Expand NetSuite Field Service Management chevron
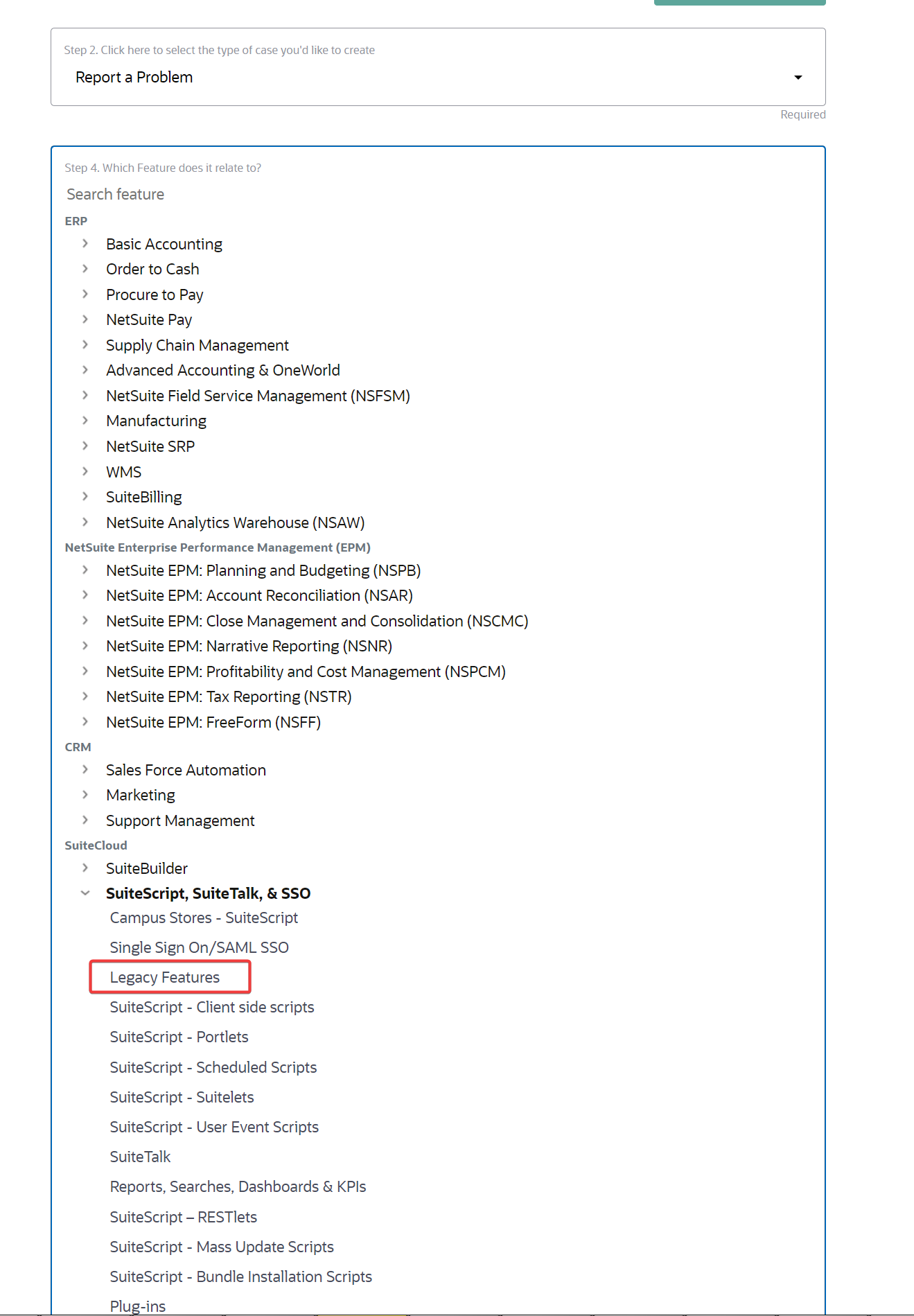914x1316 pixels. tap(85, 395)
